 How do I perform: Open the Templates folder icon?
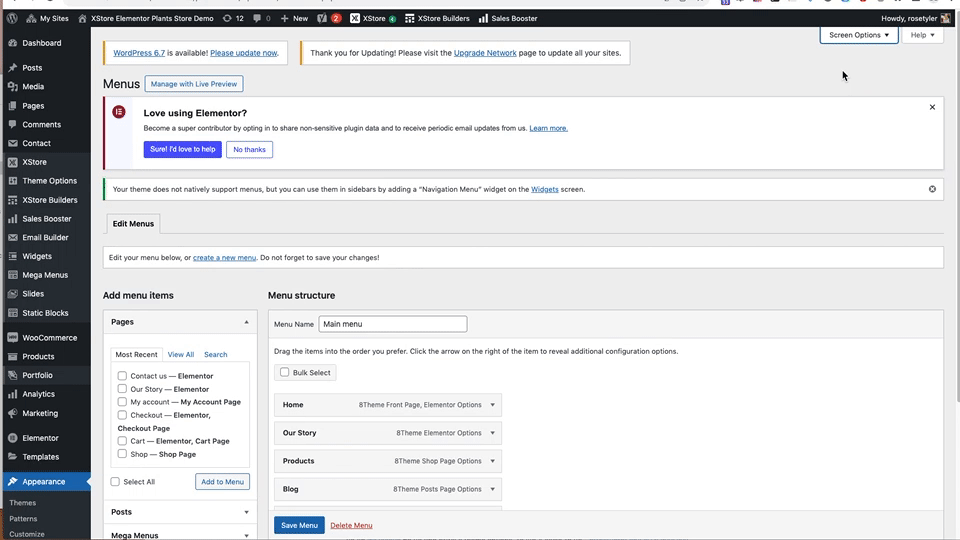point(13,457)
